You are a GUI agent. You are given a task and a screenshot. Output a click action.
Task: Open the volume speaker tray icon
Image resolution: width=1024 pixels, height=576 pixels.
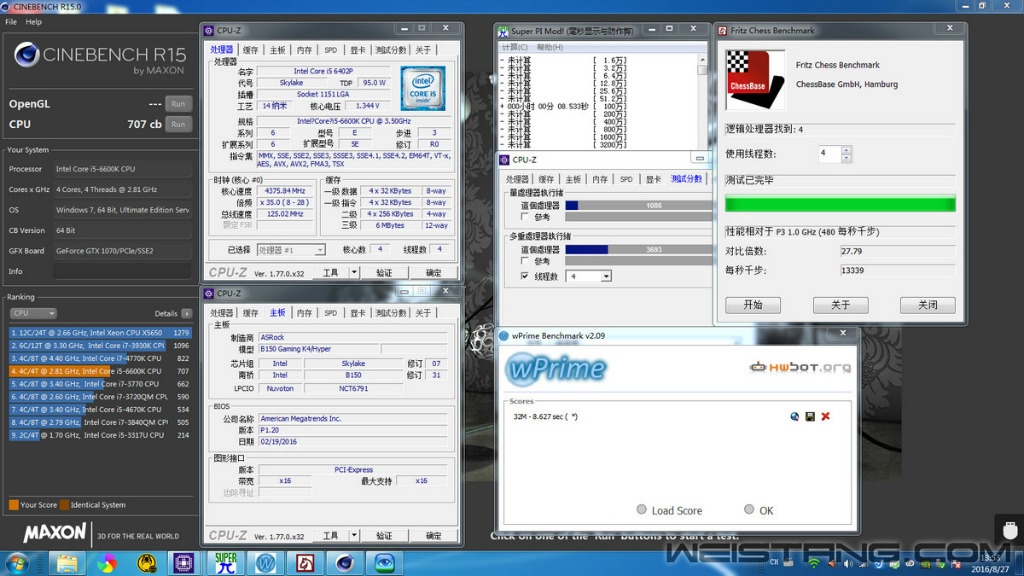tap(848, 564)
